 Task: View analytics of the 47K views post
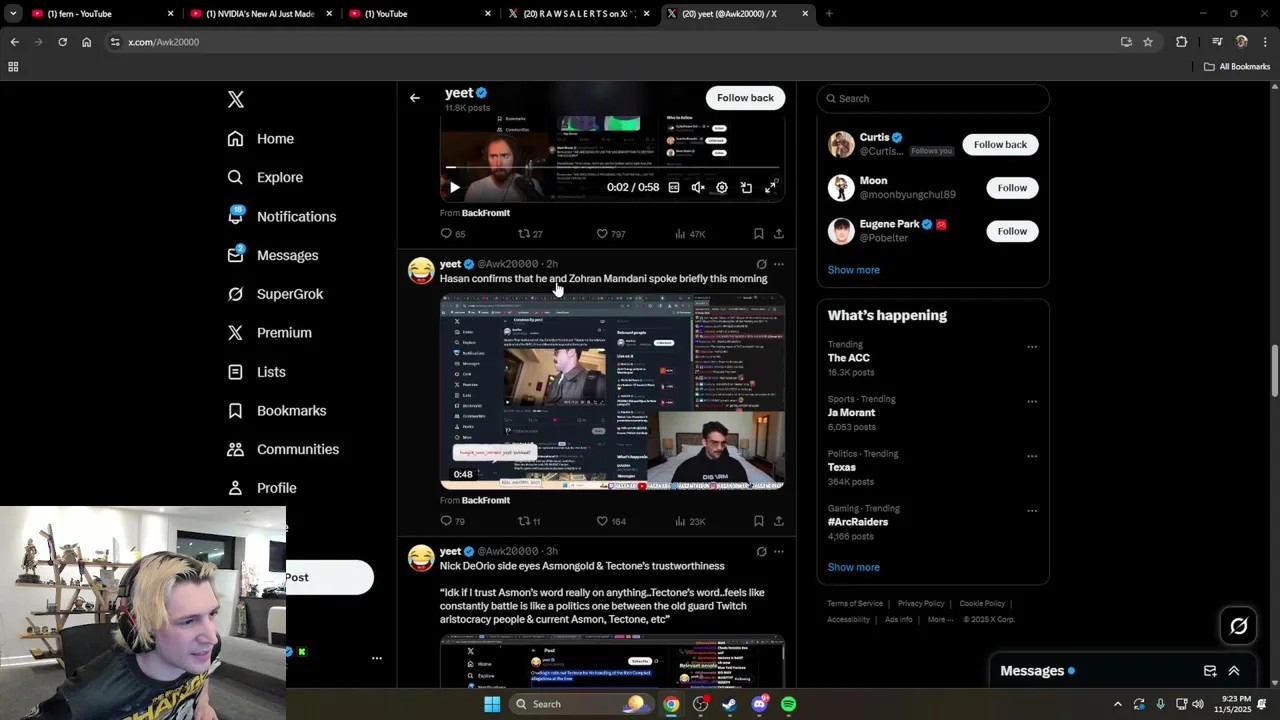(690, 234)
